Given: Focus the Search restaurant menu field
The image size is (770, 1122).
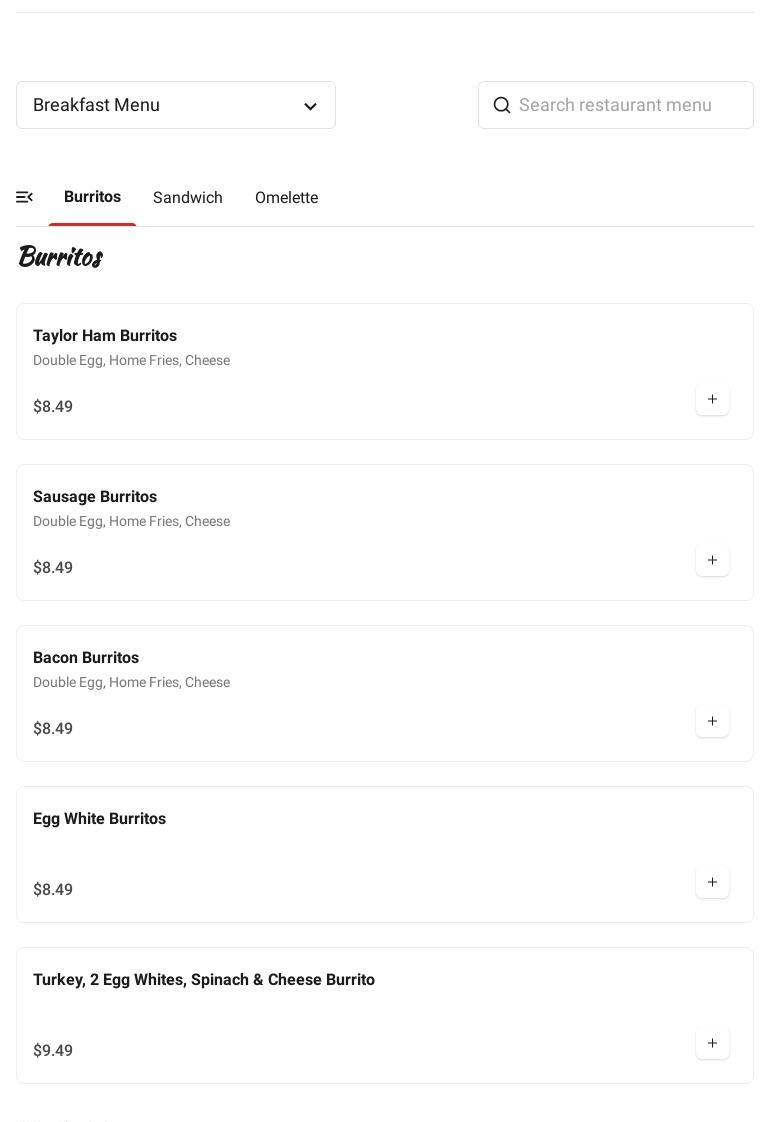Looking at the screenshot, I should click(630, 105).
